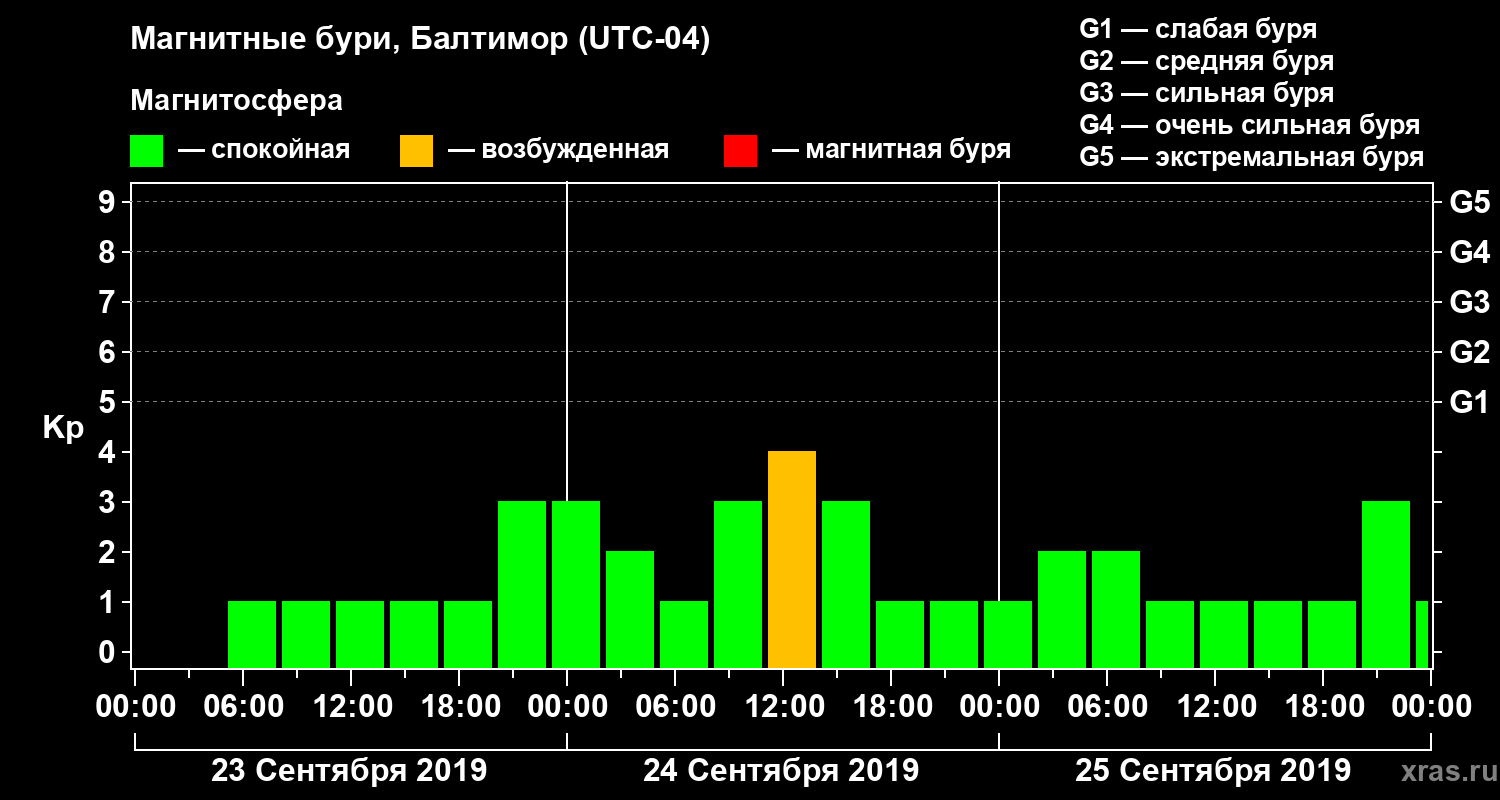Click 'G4 — очень сильная буря' description
1500x800 pixels.
coord(1250,125)
